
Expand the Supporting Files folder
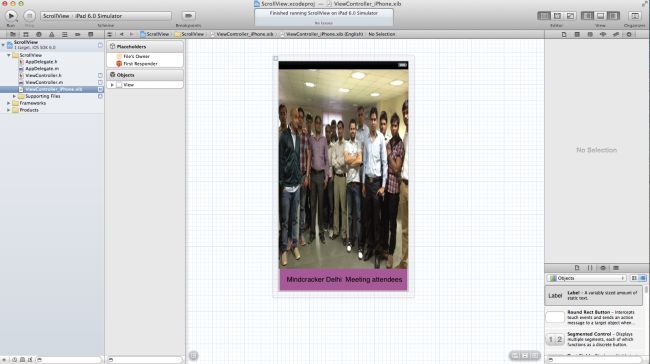tap(14, 96)
